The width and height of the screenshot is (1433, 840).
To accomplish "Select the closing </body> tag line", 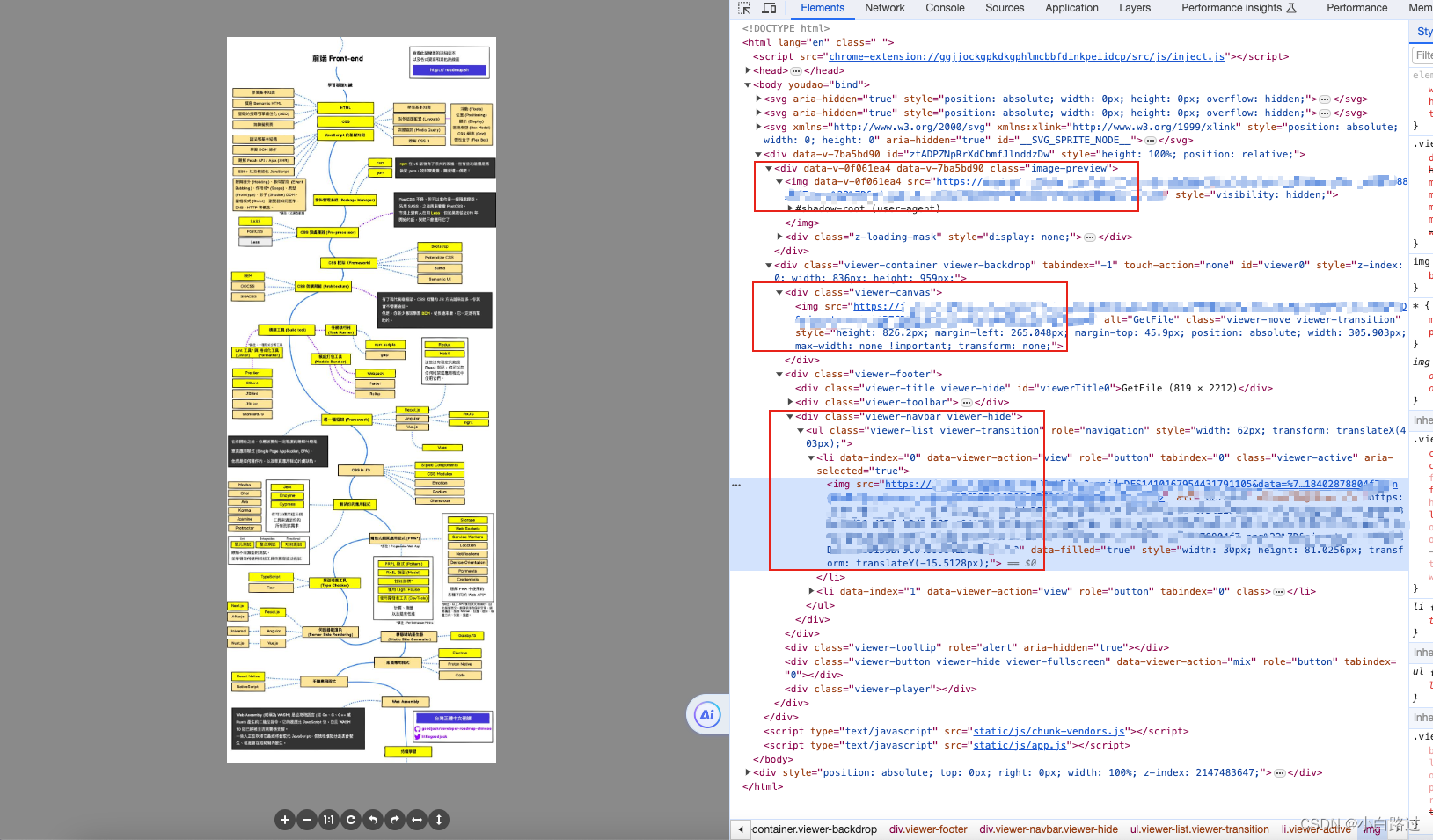I will tap(773, 759).
